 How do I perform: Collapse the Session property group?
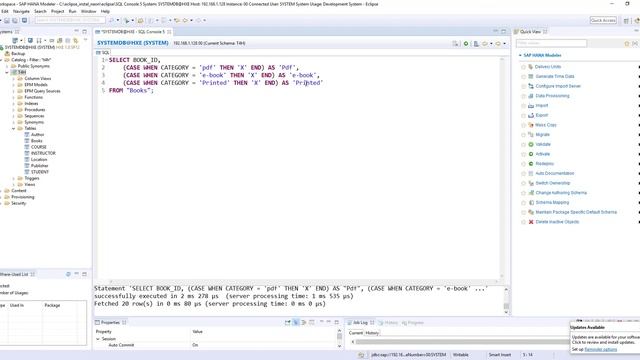tap(98, 339)
